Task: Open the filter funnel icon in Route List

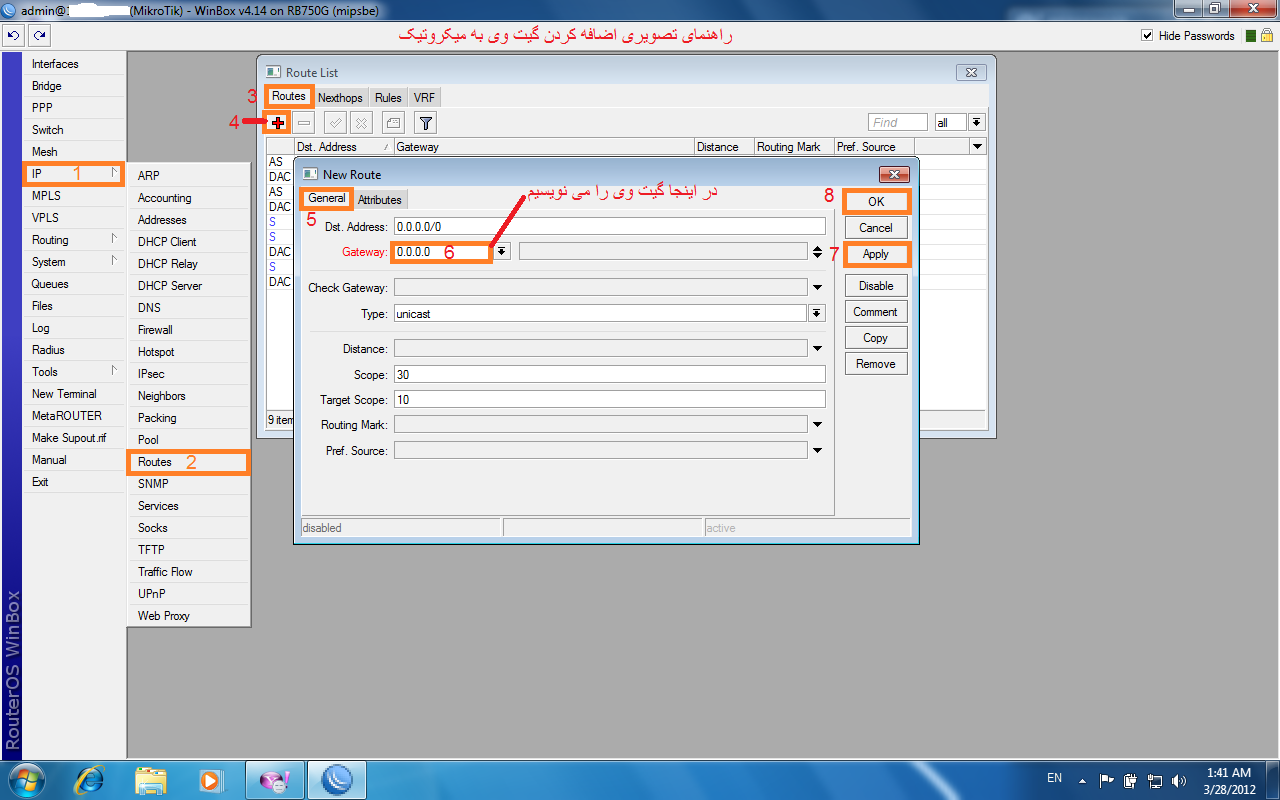Action: pyautogui.click(x=426, y=123)
